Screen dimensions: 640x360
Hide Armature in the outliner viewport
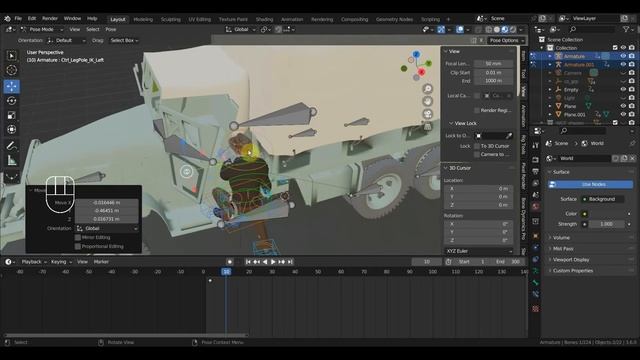tap(623, 56)
